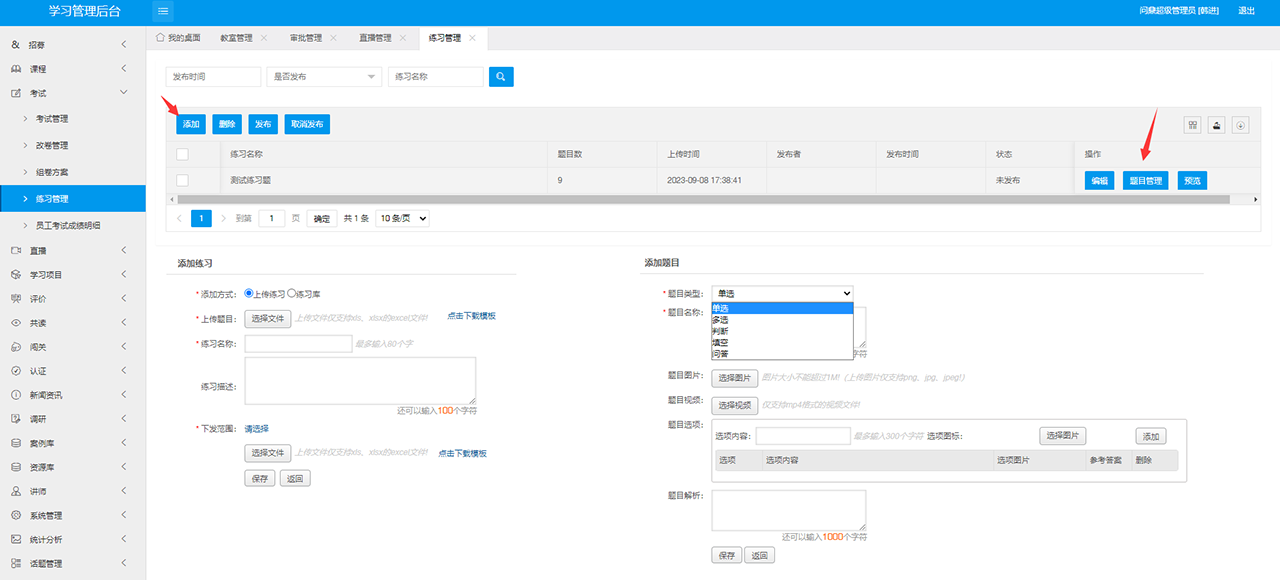Close the 教室管理 tab
The image size is (1280, 580).
click(x=264, y=38)
